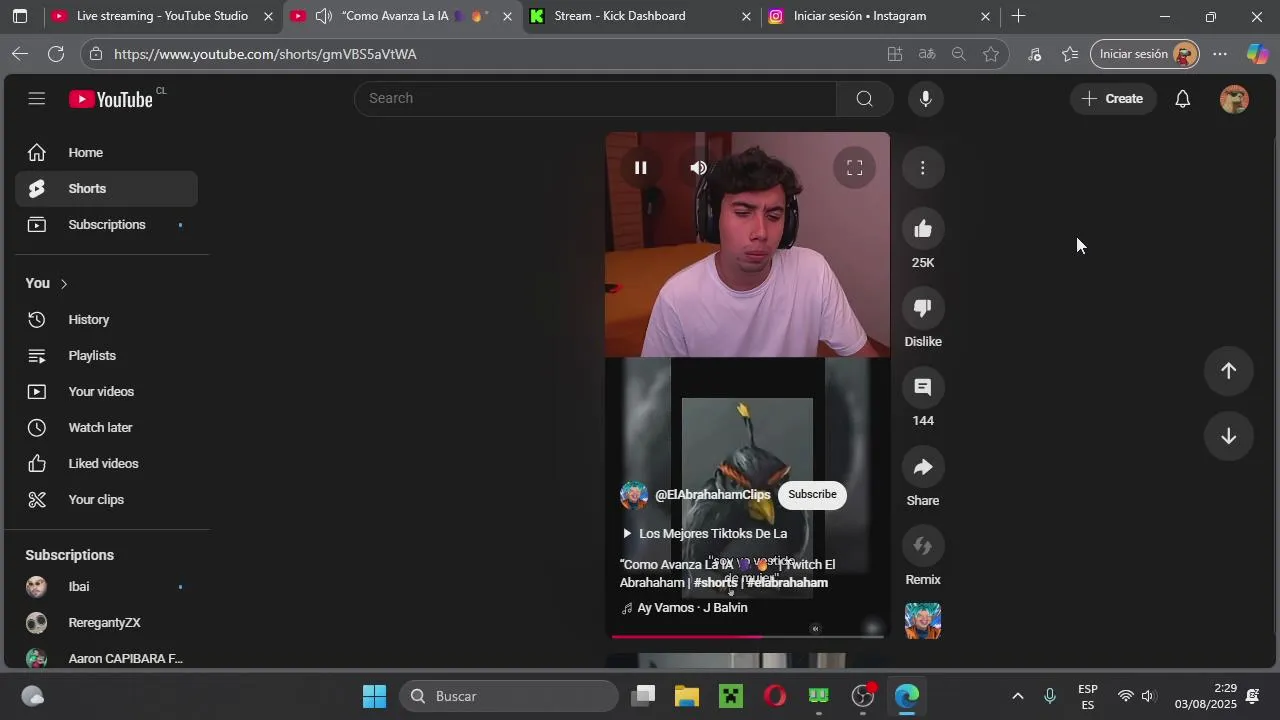
Task: Focus the YouTube Search field
Action: [x=596, y=98]
